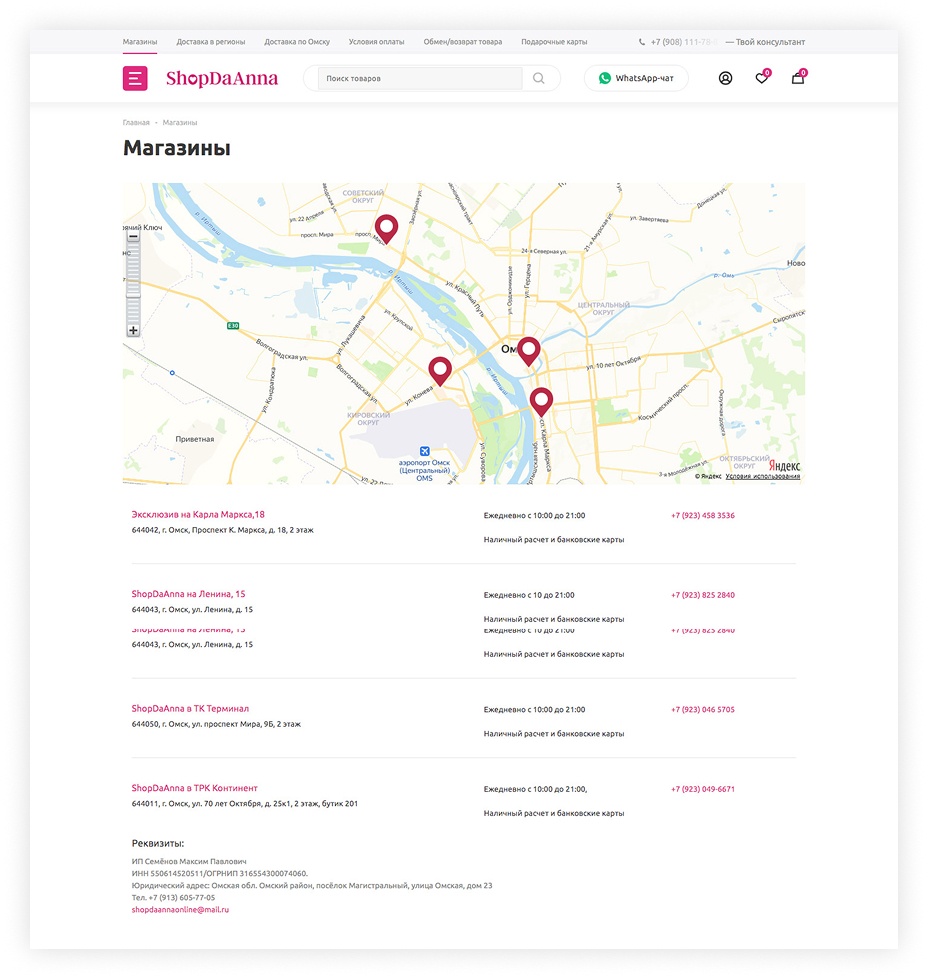Click the Магазины breadcrumb item

click(180, 122)
